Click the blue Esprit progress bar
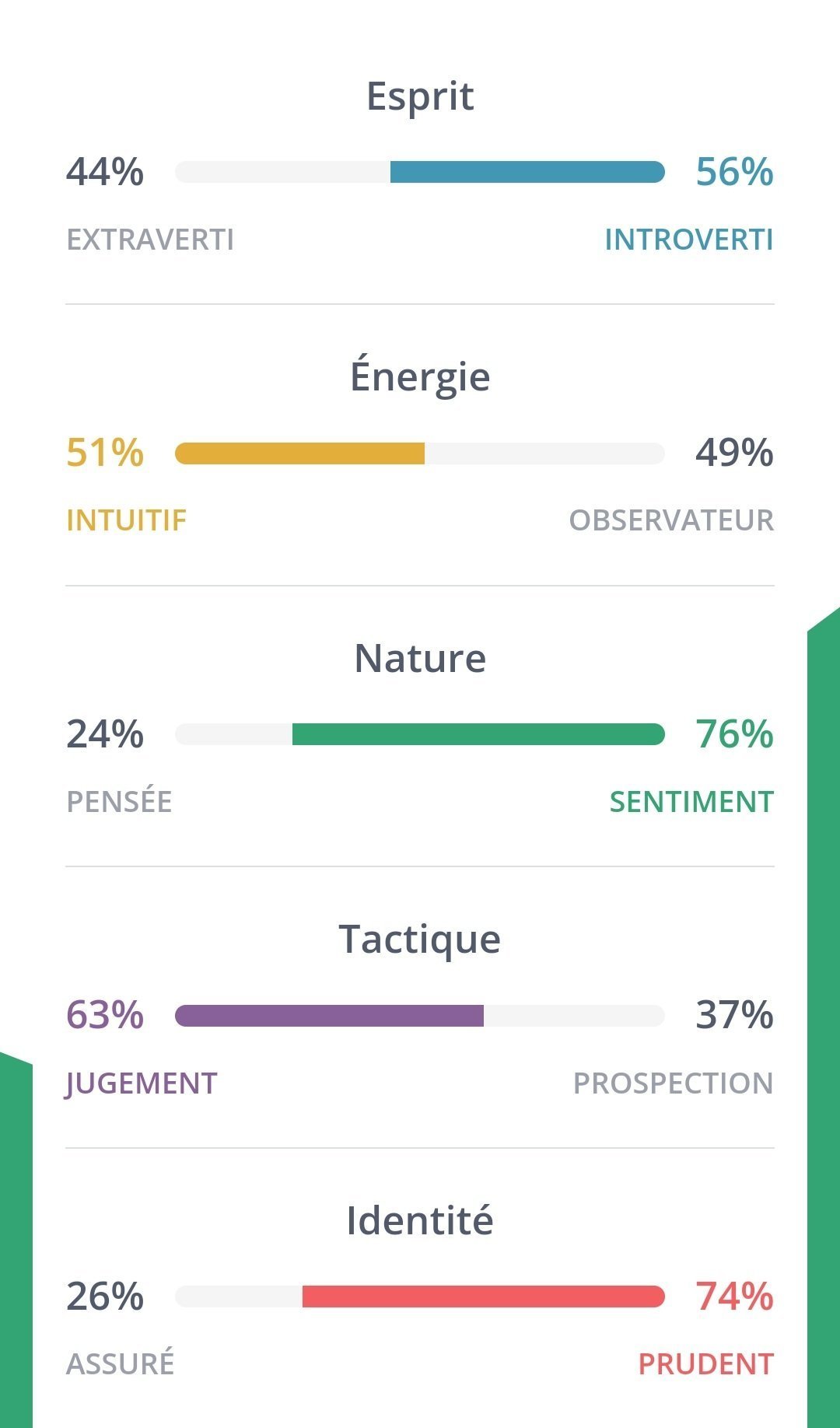Image resolution: width=840 pixels, height=1428 pixels. click(x=527, y=172)
